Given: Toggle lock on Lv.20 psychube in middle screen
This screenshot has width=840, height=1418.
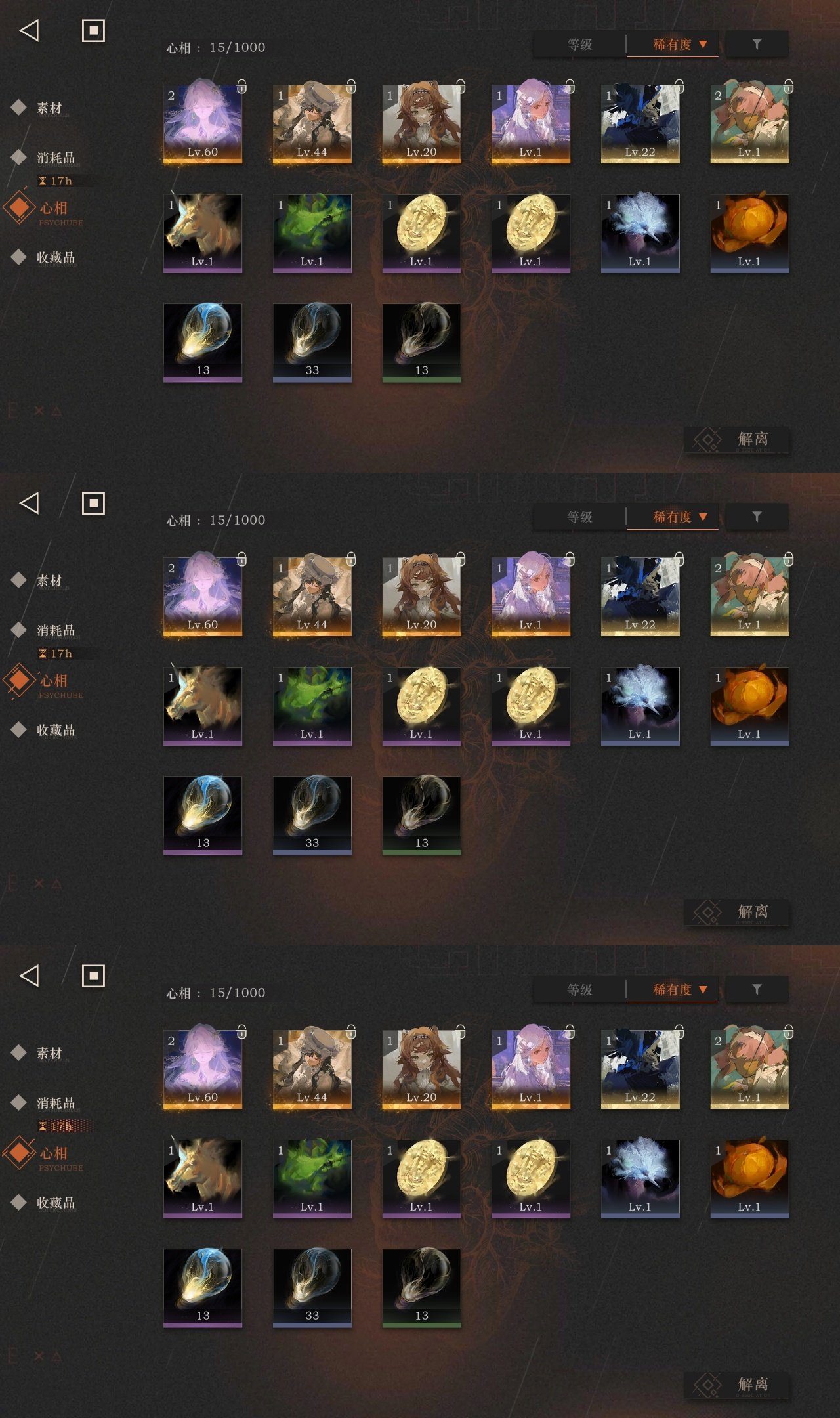Looking at the screenshot, I should pyautogui.click(x=461, y=559).
